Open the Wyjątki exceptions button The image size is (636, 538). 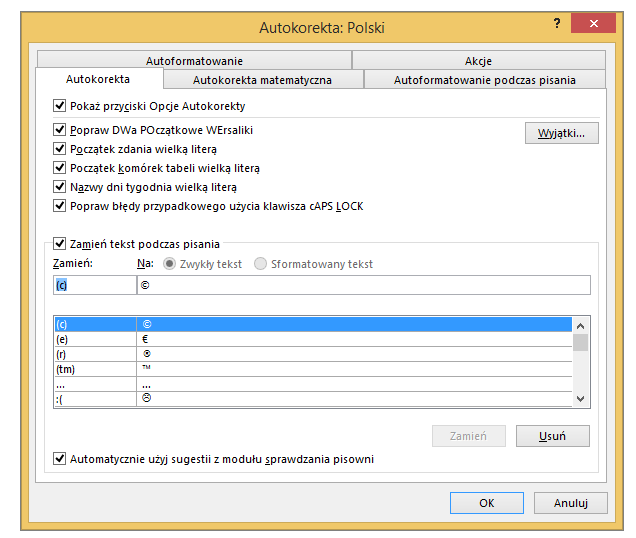(561, 133)
